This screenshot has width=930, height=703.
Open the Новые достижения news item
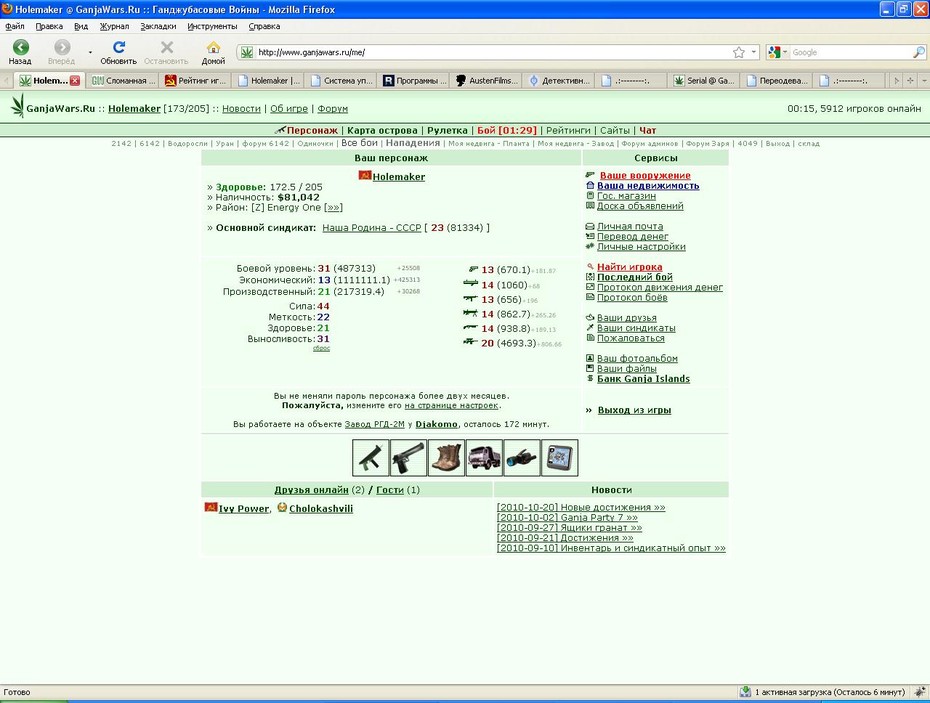click(x=581, y=507)
